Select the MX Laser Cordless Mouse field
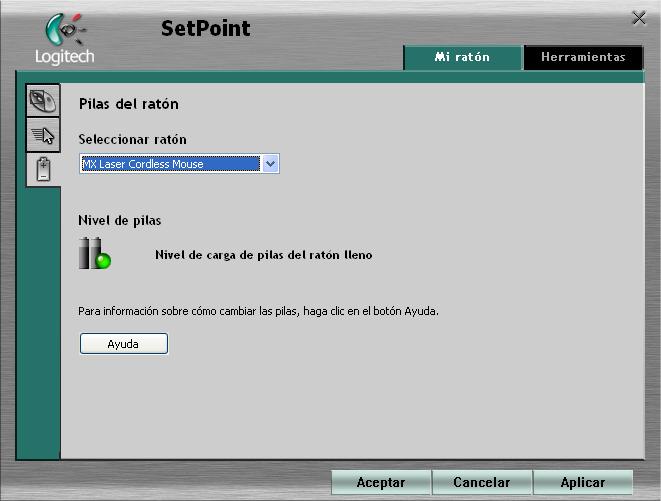The width and height of the screenshot is (661, 501). pos(170,164)
